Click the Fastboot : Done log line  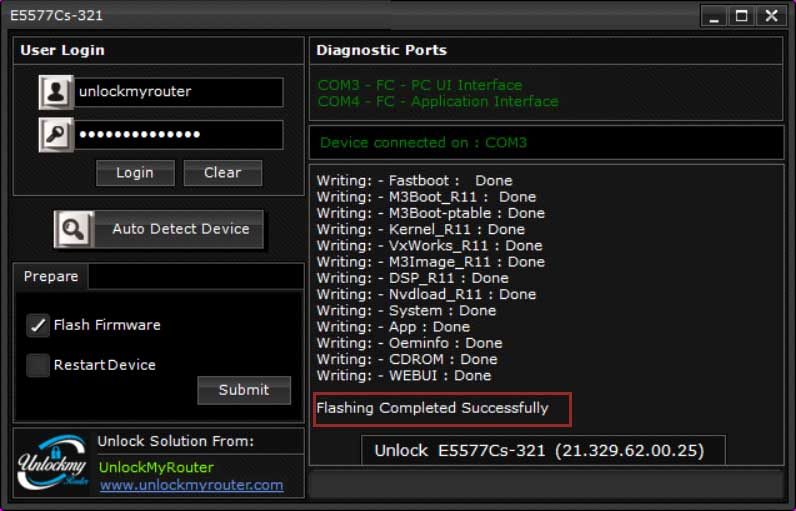point(414,181)
